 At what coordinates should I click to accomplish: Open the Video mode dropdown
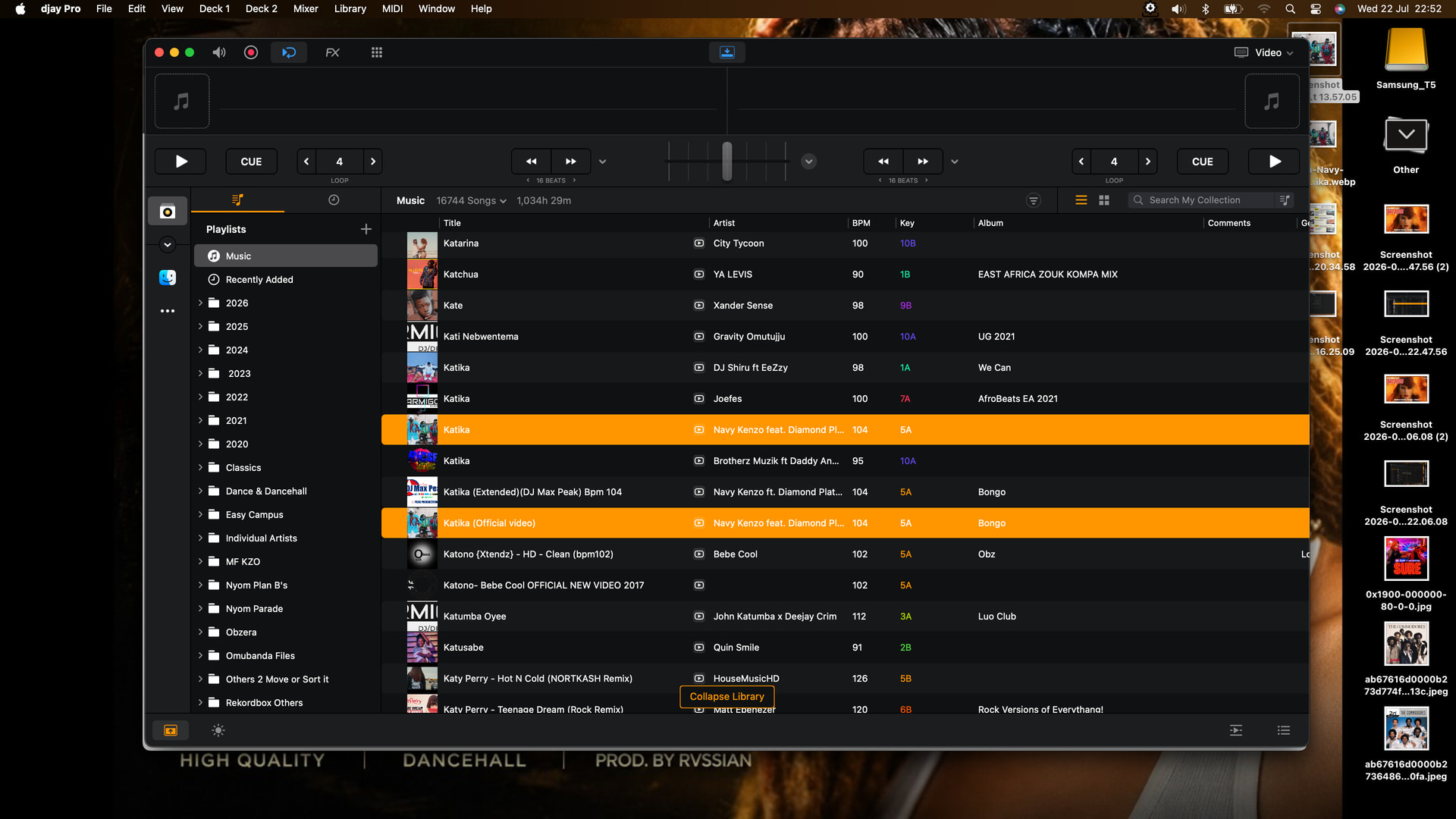(x=1264, y=52)
